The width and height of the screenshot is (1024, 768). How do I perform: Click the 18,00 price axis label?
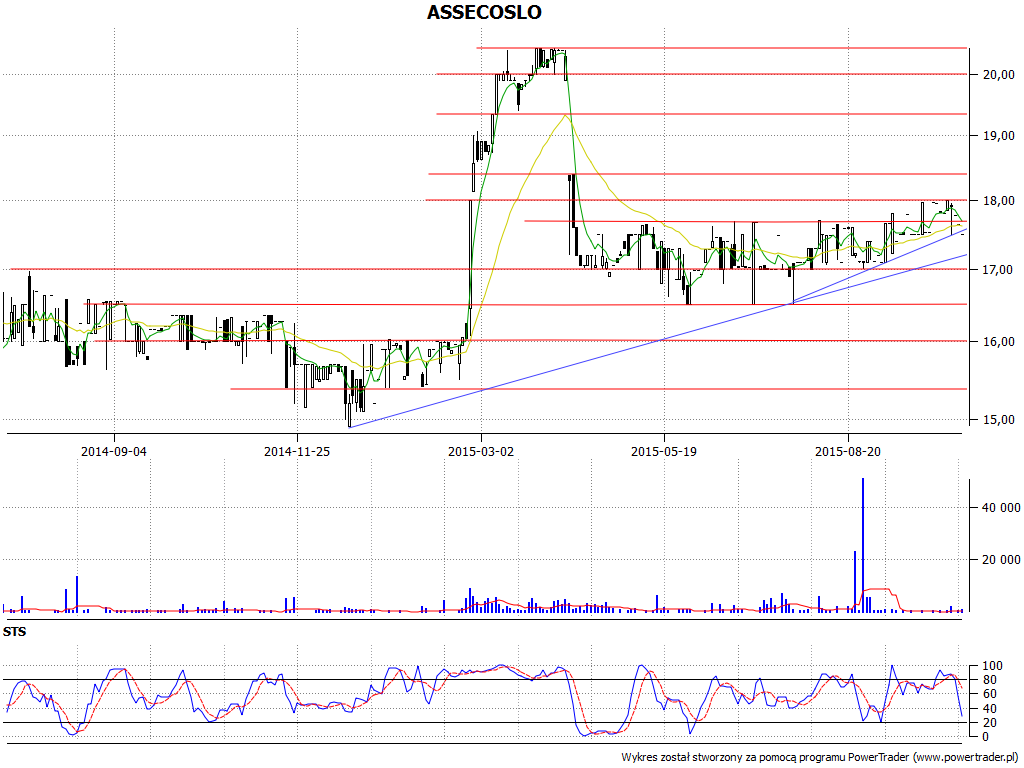point(999,200)
